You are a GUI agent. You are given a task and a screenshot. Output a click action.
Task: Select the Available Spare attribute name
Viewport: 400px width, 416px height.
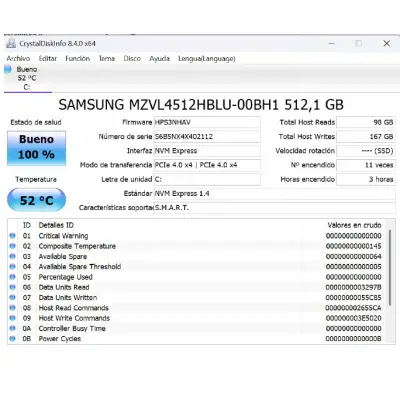[x=63, y=257]
